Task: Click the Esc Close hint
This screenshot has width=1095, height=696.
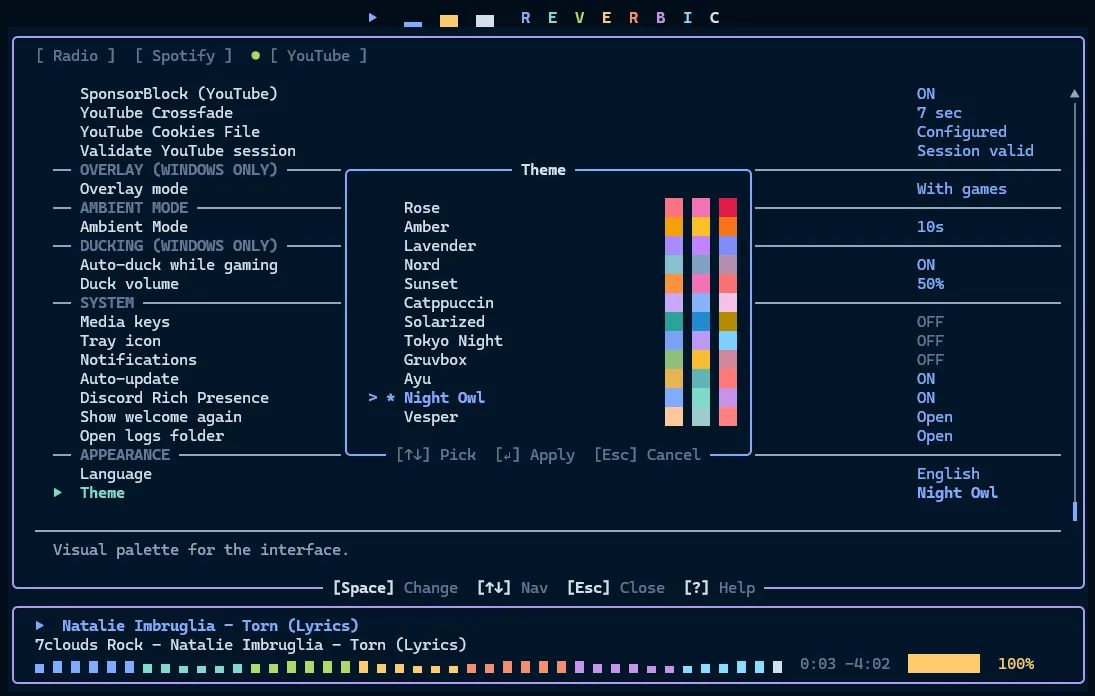Action: (x=615, y=588)
